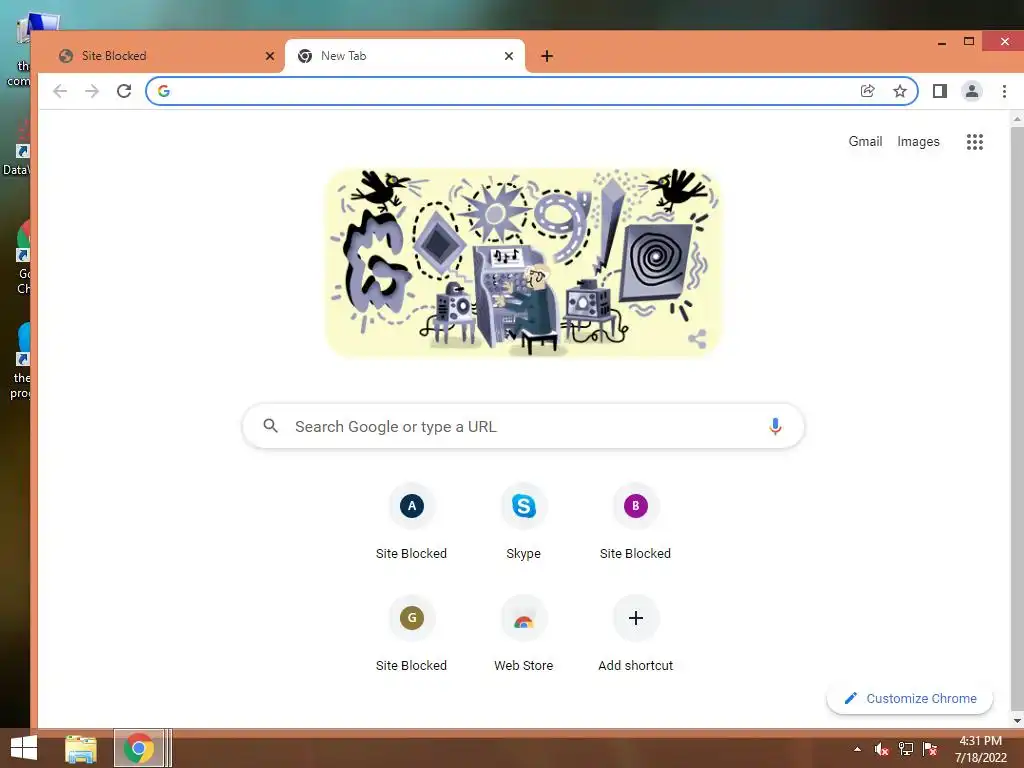
Task: Click the taskbar clock showing 4:31 PM
Action: coord(980,749)
